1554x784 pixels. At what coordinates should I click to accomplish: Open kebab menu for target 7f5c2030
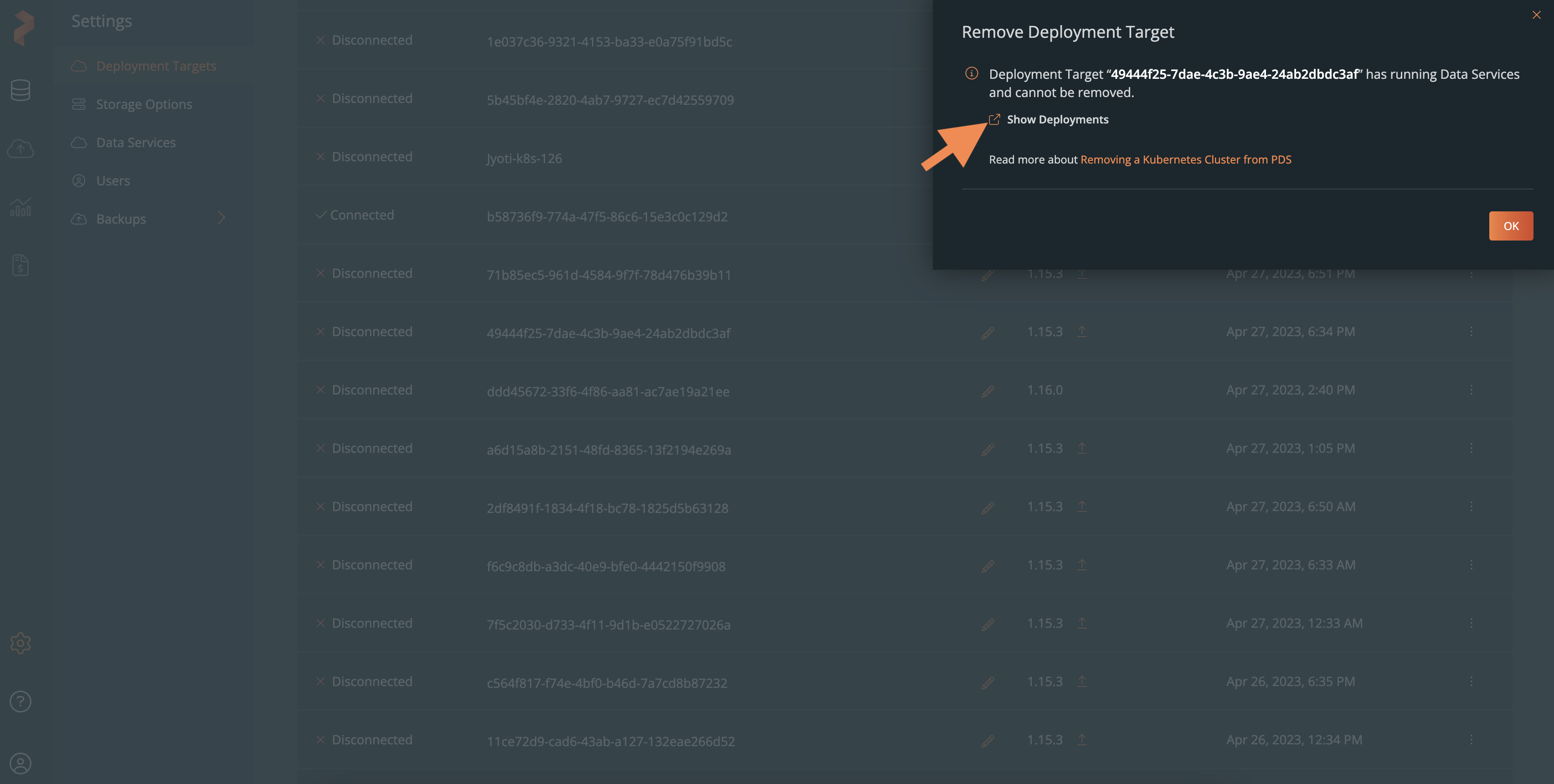coord(1472,623)
